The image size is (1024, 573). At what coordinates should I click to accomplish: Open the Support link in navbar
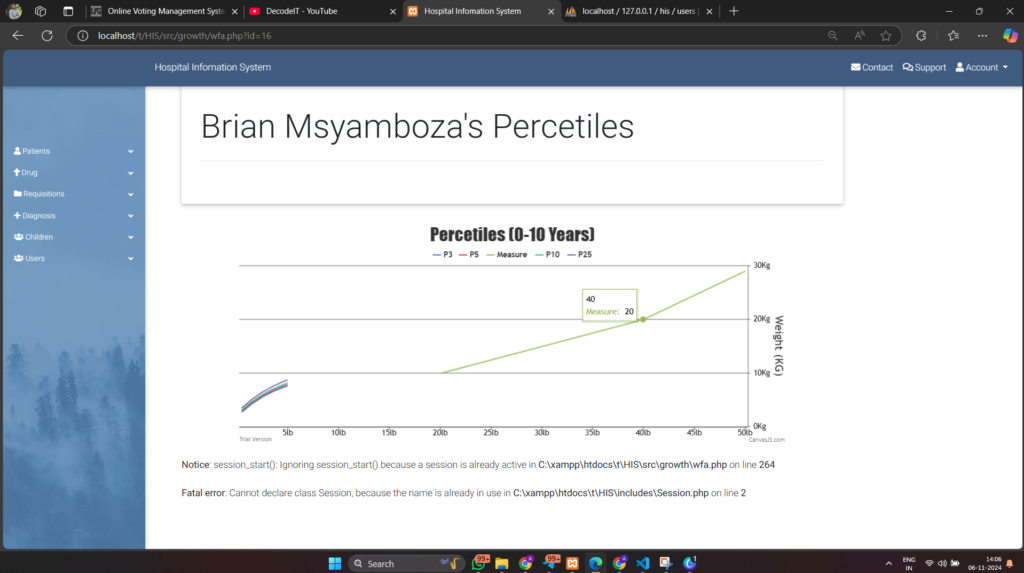[x=924, y=67]
